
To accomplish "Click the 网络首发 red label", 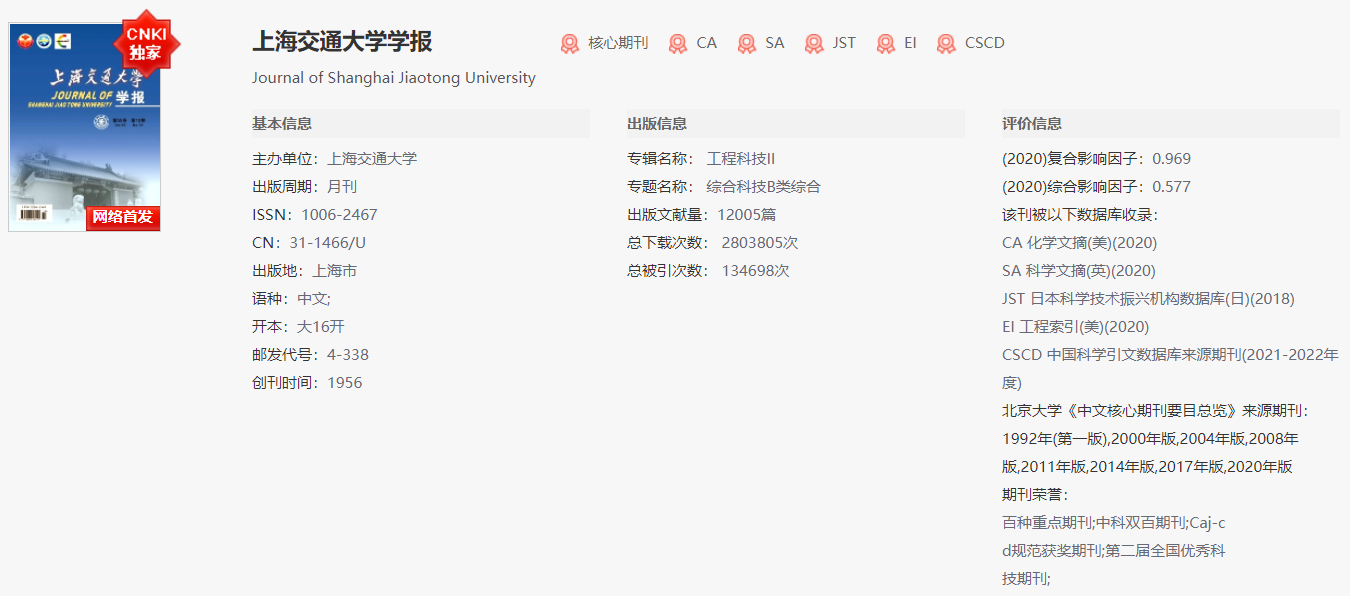I will (x=123, y=217).
